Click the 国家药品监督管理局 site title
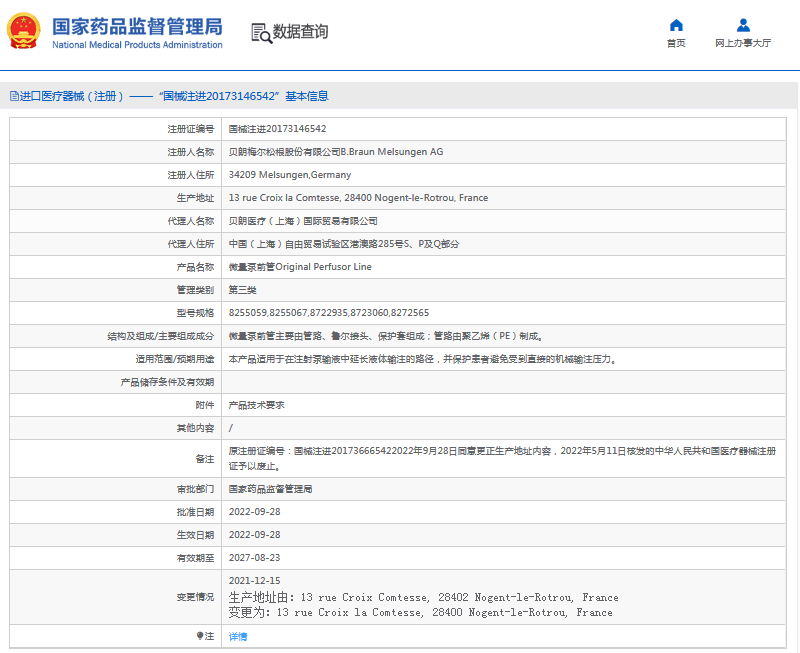The height and width of the screenshot is (653, 800). [x=137, y=26]
